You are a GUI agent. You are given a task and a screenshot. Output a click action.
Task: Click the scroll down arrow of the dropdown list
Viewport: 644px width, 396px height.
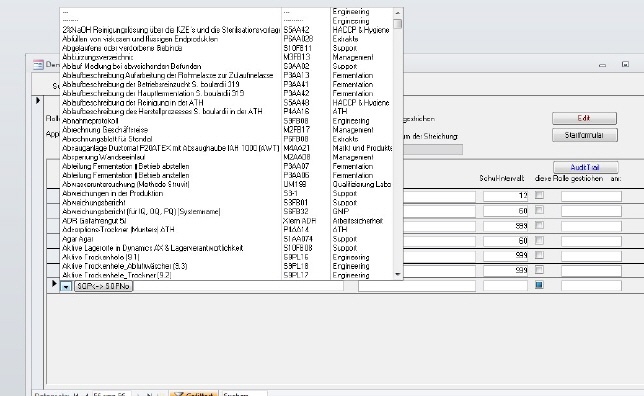(397, 274)
